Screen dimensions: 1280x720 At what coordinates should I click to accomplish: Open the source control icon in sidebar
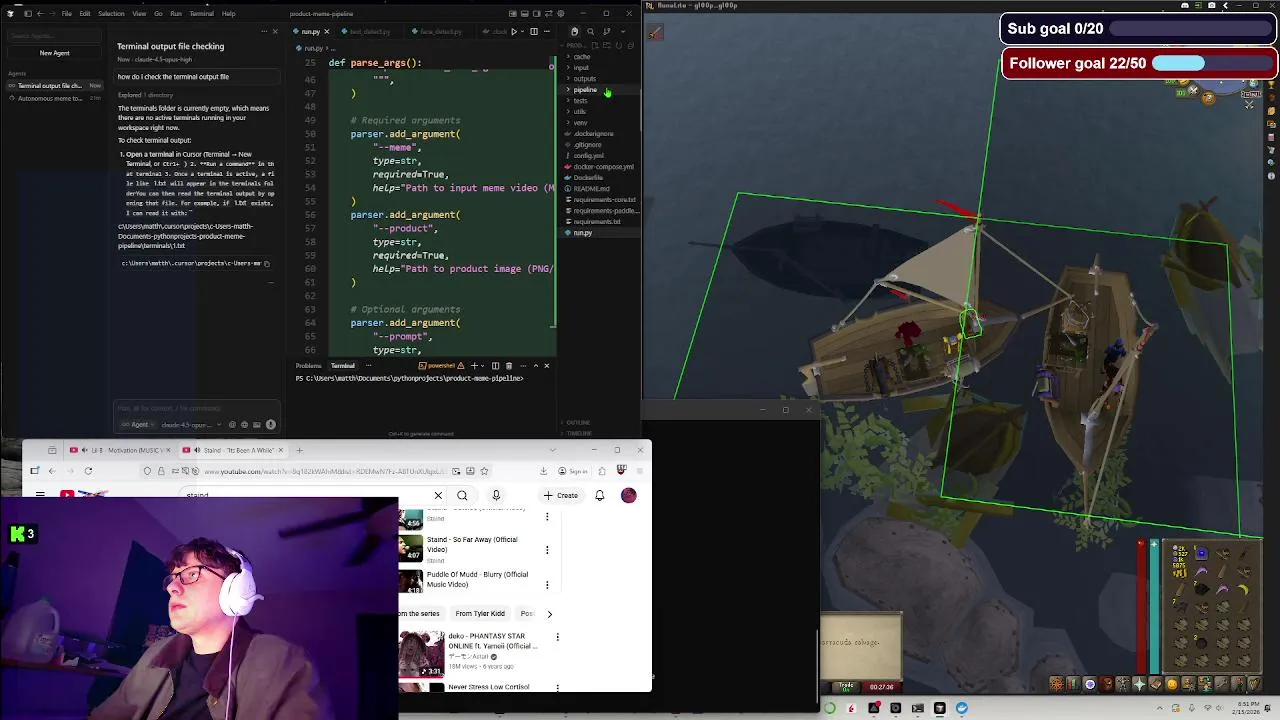coord(606,32)
